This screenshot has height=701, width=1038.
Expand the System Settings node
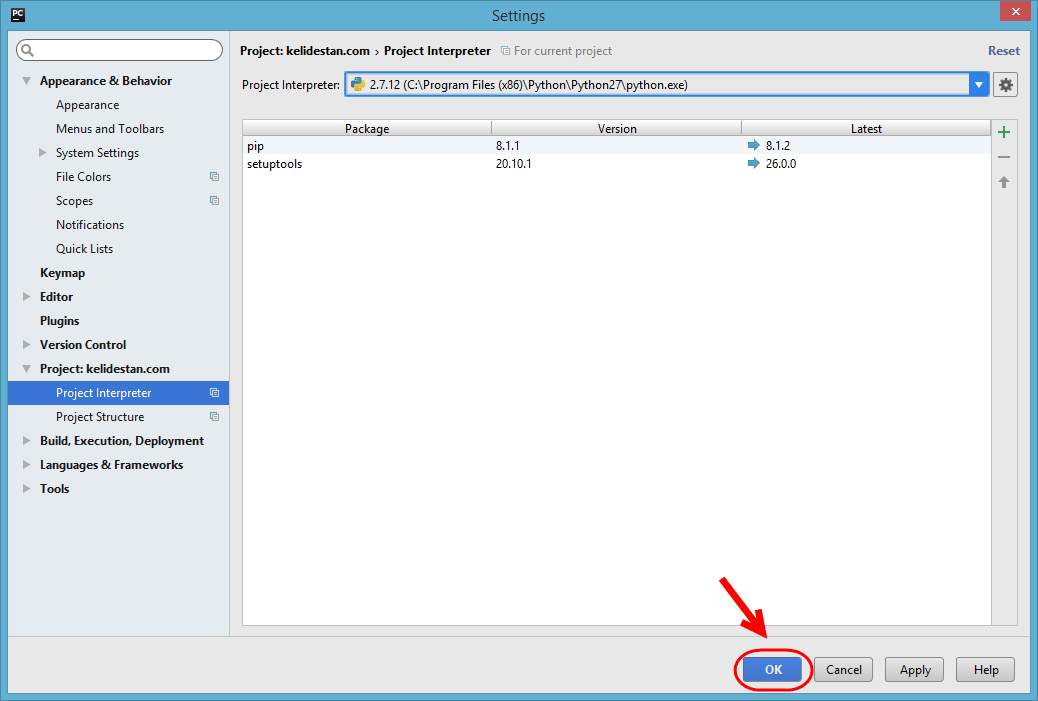point(42,153)
